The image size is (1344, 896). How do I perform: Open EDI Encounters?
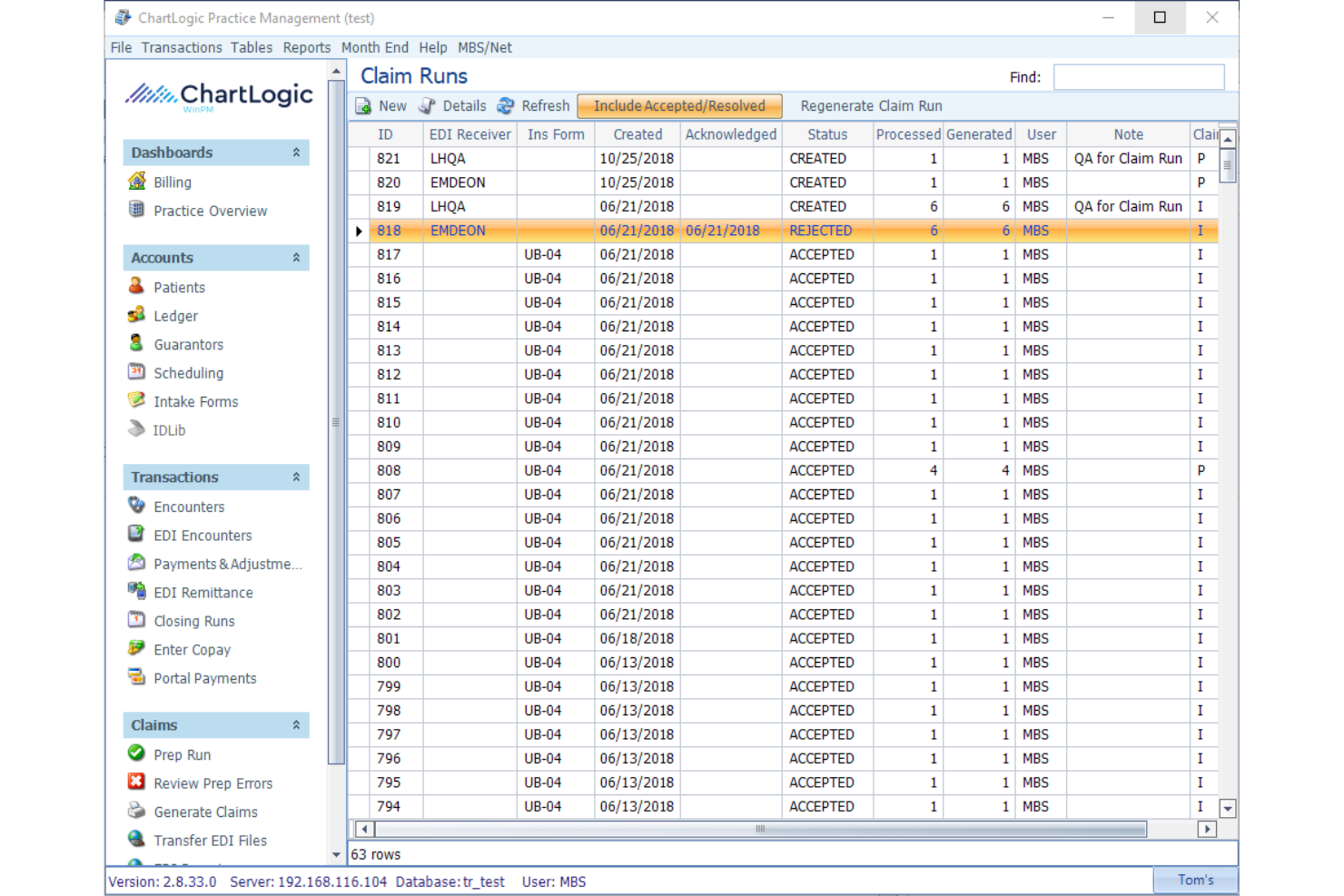[202, 535]
